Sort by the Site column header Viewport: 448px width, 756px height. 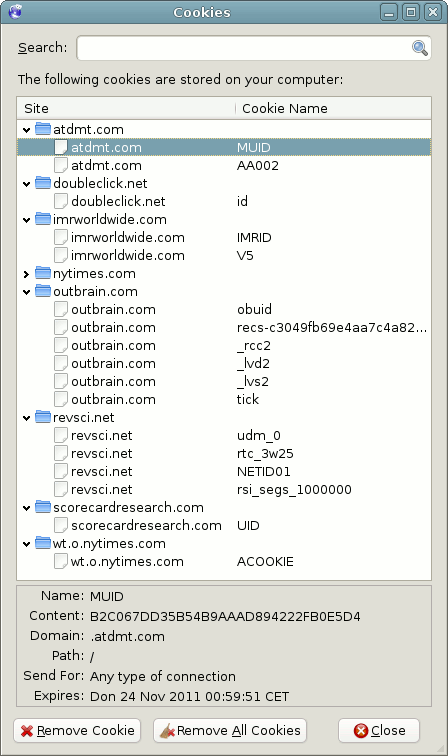coord(126,108)
